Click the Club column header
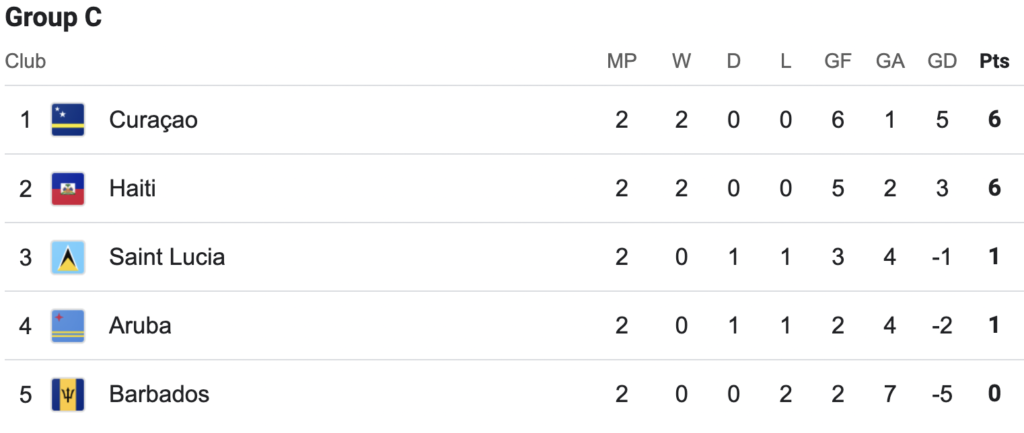The height and width of the screenshot is (433, 1024). click(x=25, y=61)
